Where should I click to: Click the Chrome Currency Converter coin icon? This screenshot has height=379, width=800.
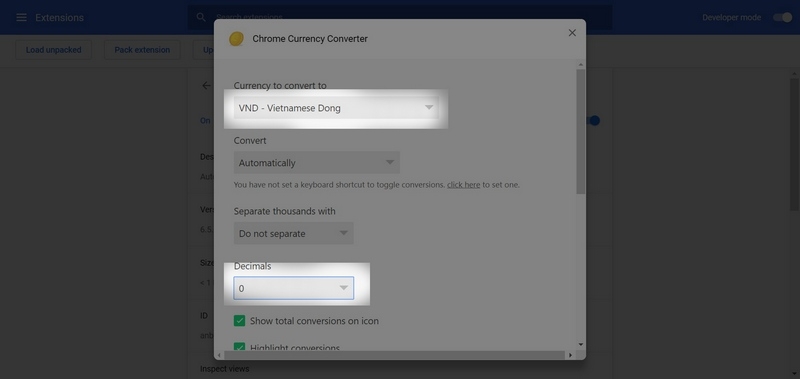pos(236,39)
